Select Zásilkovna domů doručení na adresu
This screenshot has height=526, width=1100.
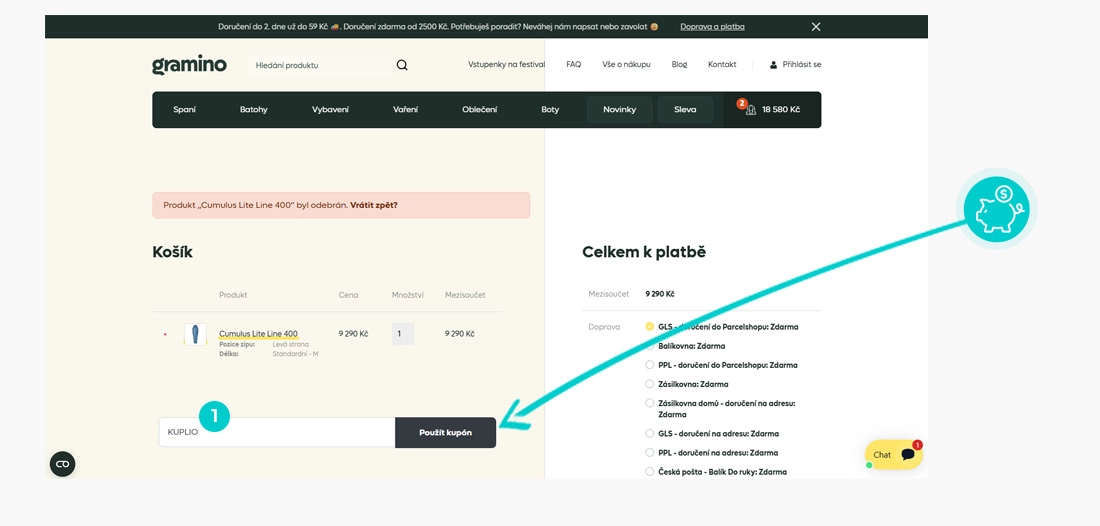(650, 403)
